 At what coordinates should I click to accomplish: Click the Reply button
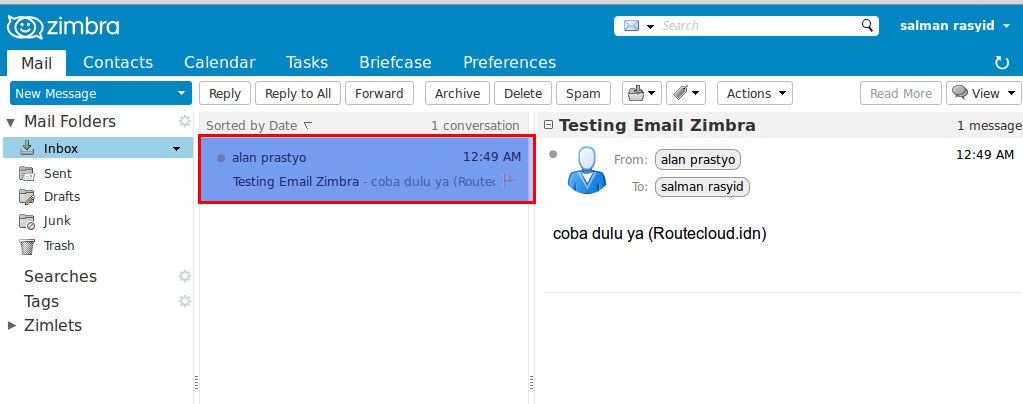(x=225, y=93)
